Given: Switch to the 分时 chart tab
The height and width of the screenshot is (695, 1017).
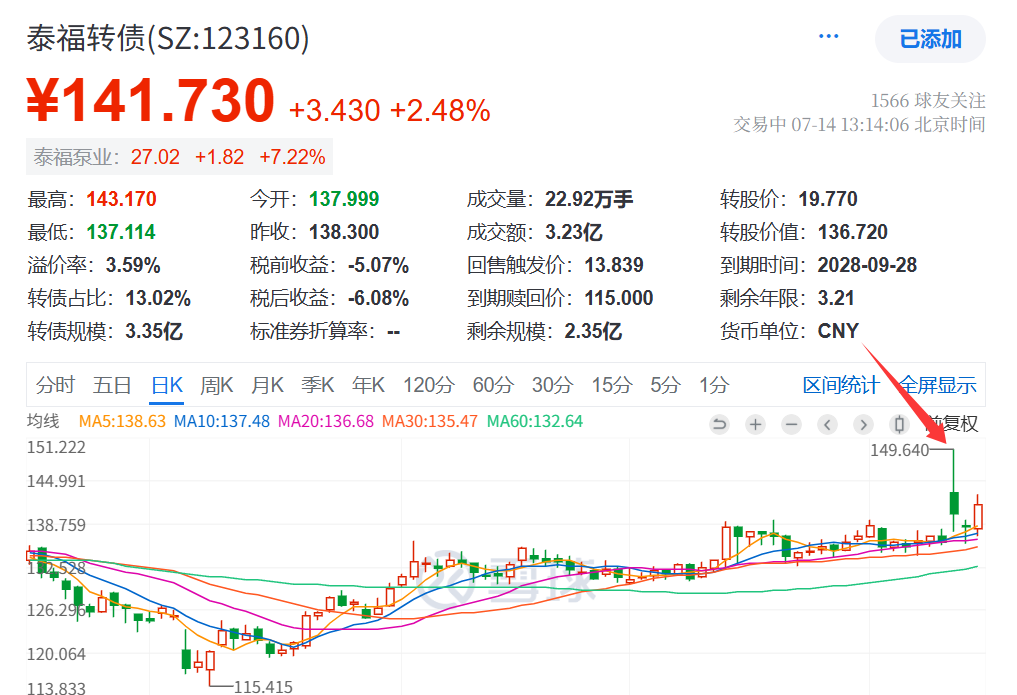Looking at the screenshot, I should (x=55, y=385).
